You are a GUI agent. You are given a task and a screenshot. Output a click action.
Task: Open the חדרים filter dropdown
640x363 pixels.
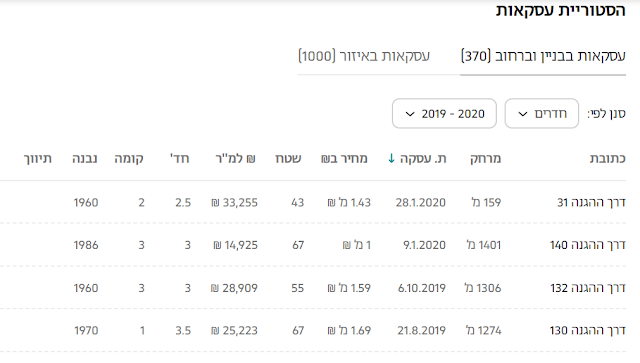[x=542, y=114]
